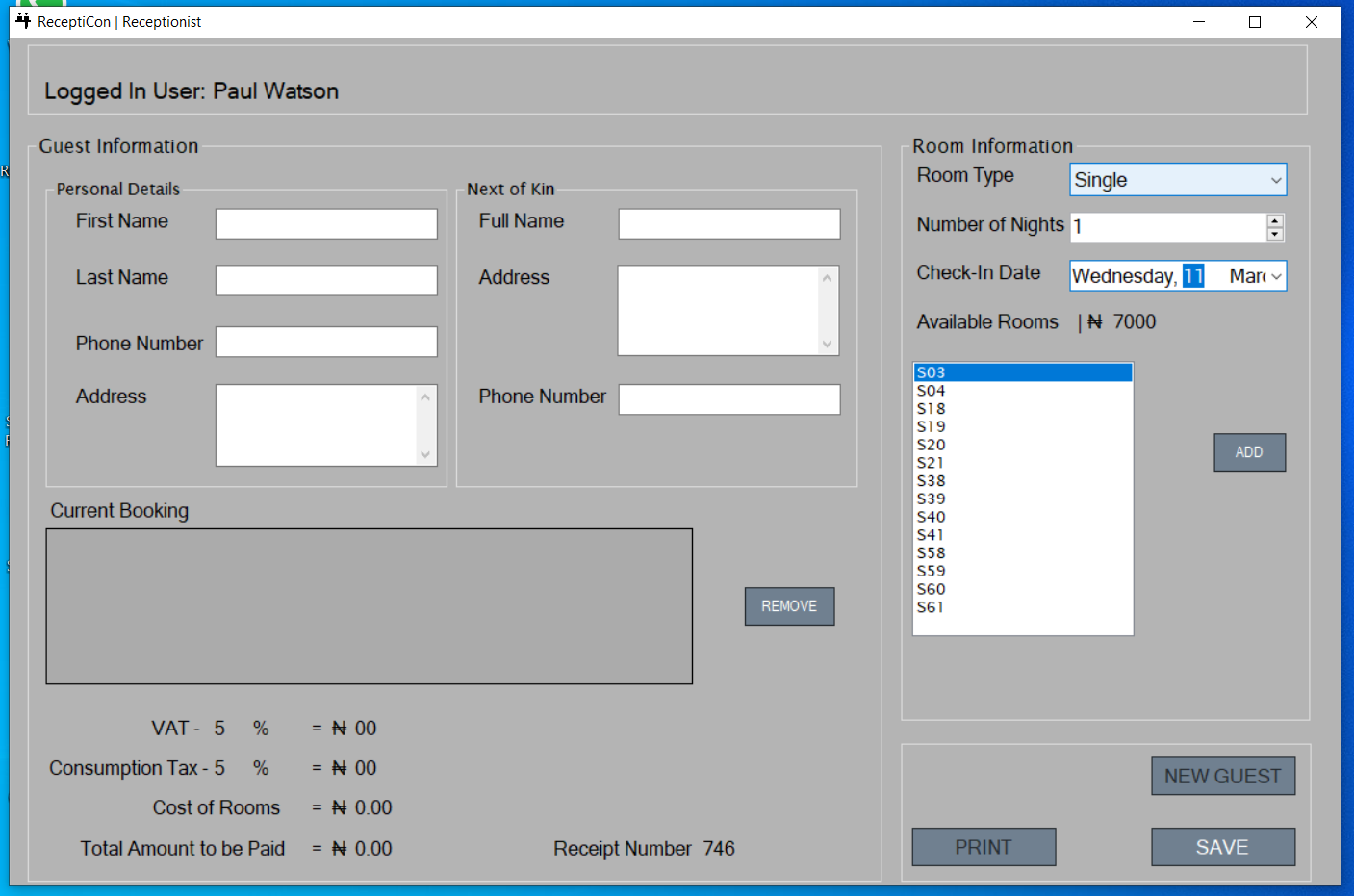Maximize the ReceptiCon window

pos(1255,22)
